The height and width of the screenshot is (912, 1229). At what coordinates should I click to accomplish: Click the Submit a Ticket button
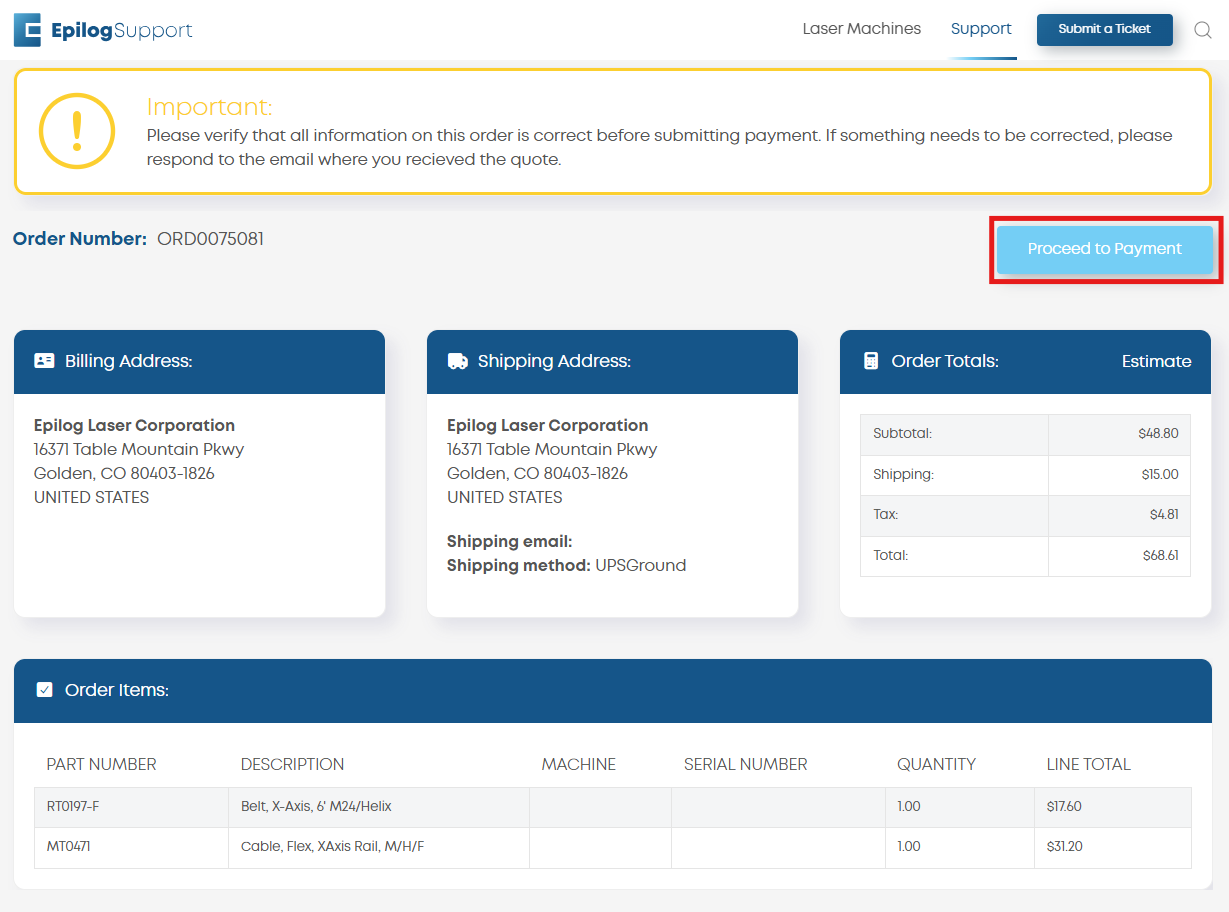pos(1104,29)
